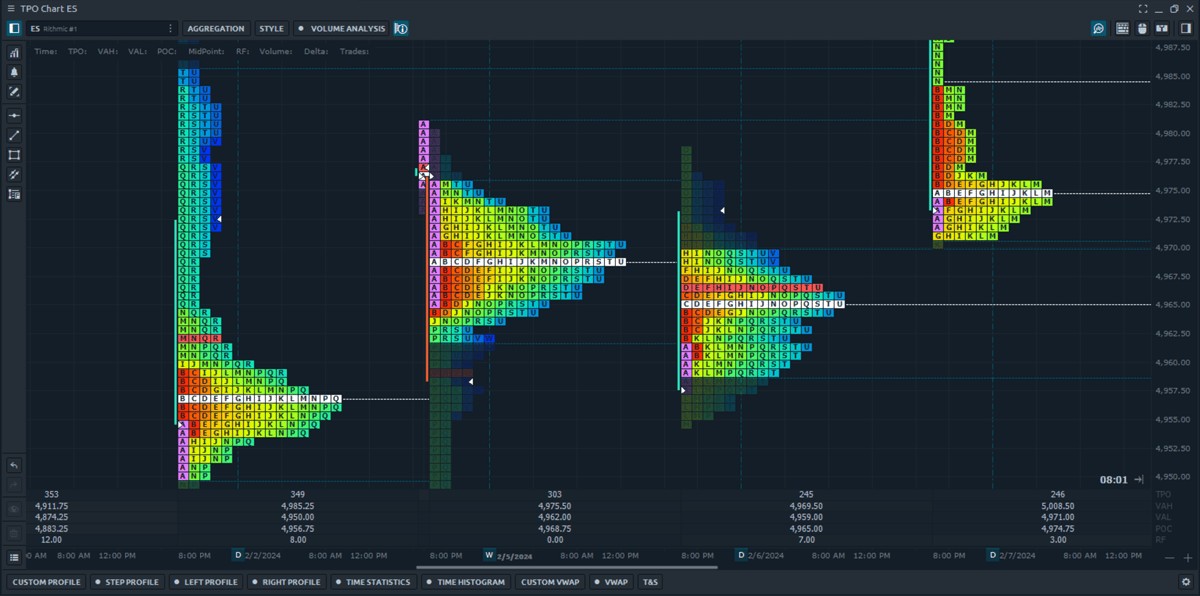Open alerts with the bell icon

click(x=14, y=71)
